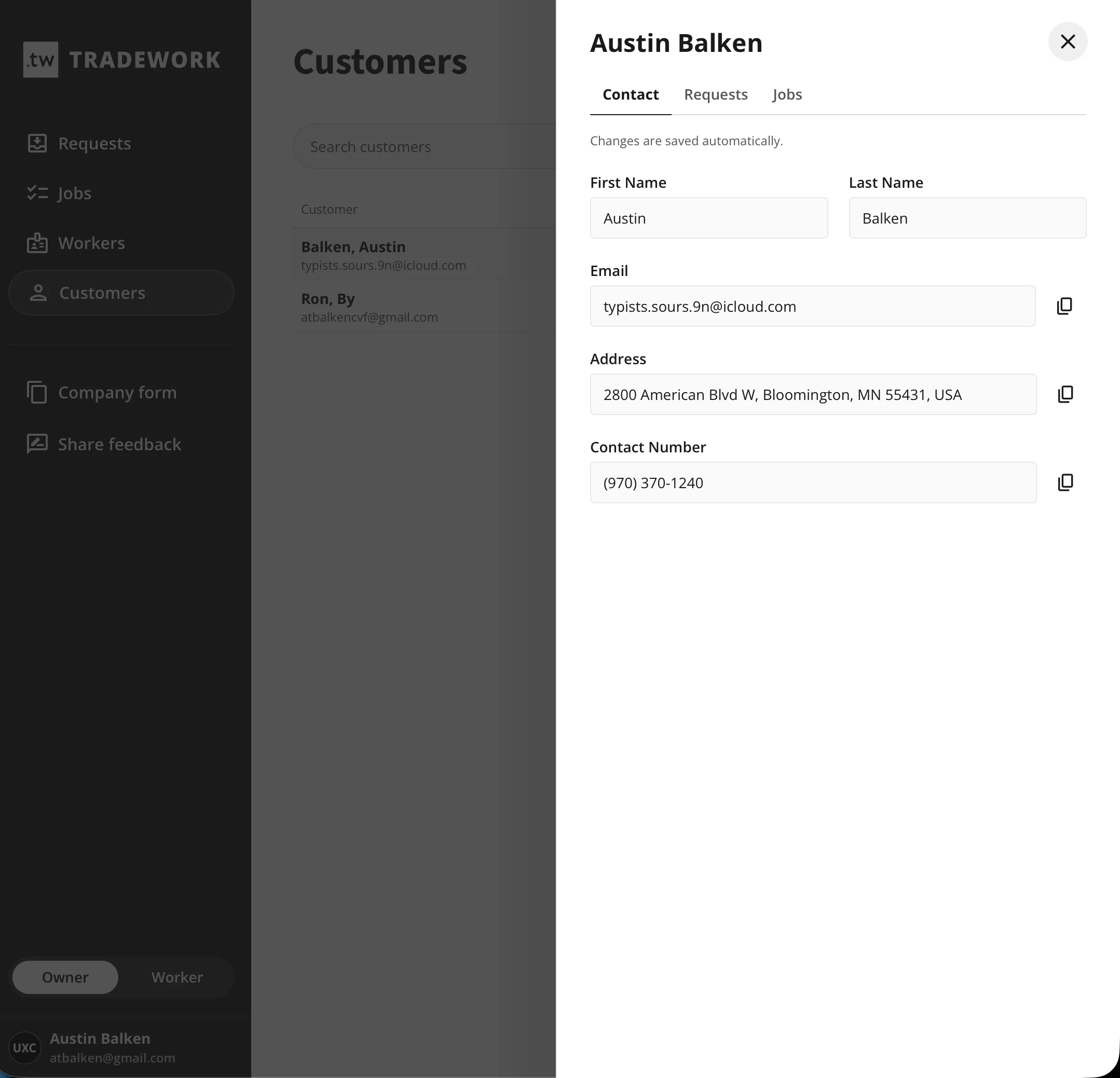The height and width of the screenshot is (1078, 1120).
Task: Click the Workers badge icon in sidebar
Action: 37,243
